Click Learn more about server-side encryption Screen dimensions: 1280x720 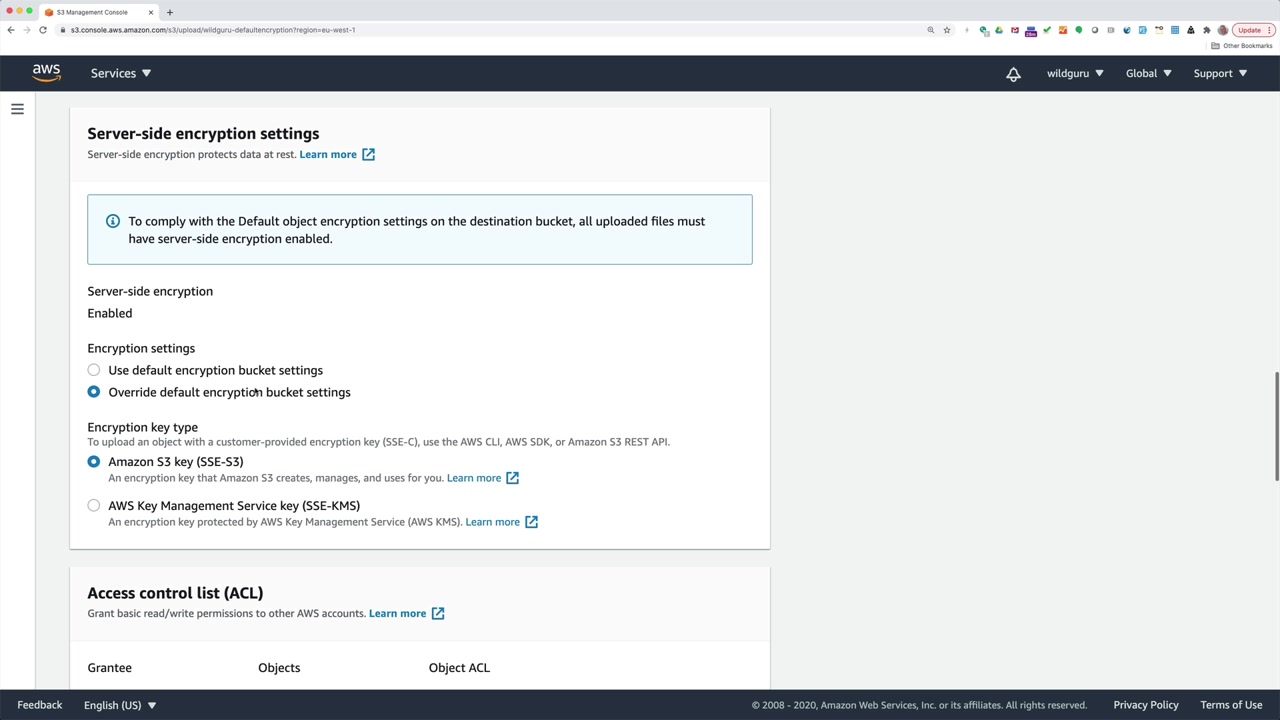(328, 155)
